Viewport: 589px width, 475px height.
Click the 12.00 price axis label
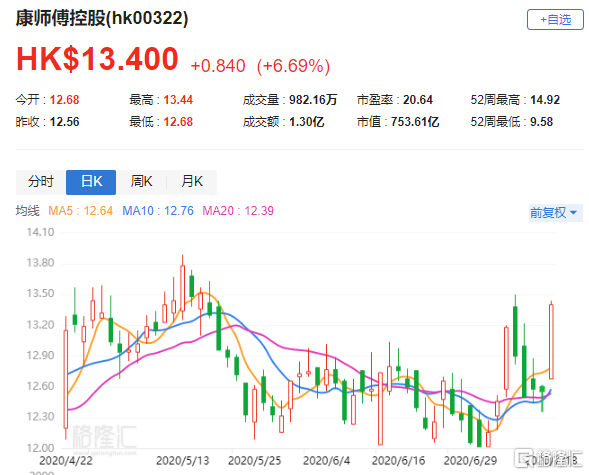(x=40, y=448)
